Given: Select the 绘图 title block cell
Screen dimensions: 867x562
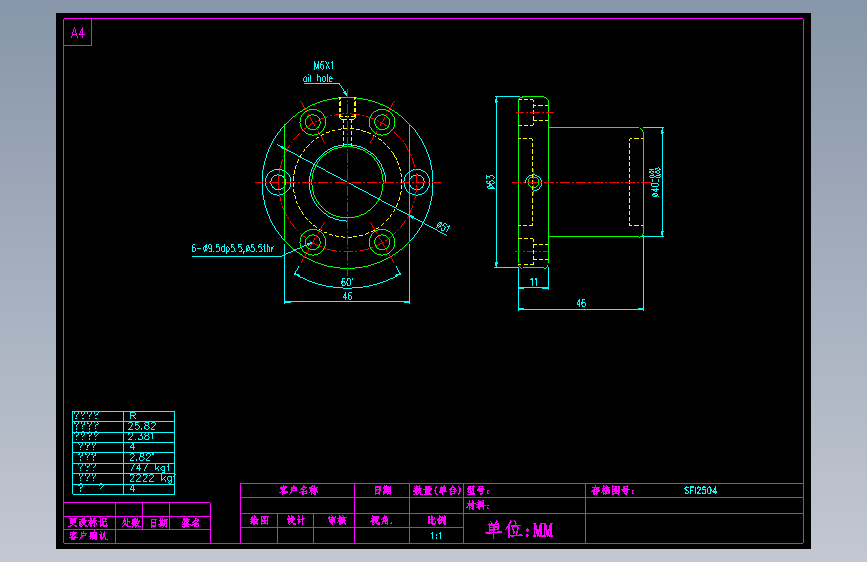Looking at the screenshot, I should coord(259,520).
